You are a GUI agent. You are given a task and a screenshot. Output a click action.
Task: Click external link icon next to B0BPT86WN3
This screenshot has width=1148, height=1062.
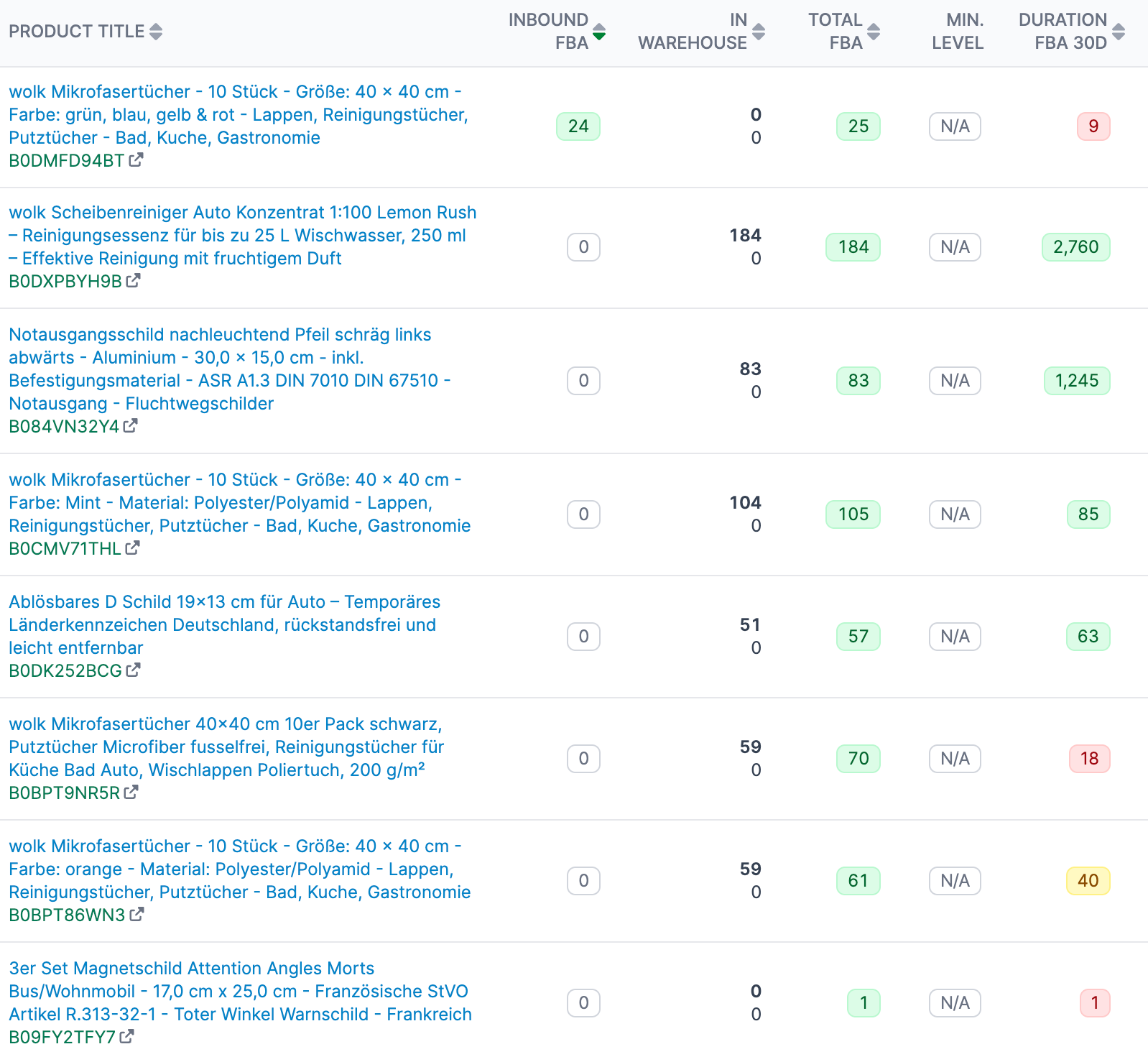pos(136,915)
